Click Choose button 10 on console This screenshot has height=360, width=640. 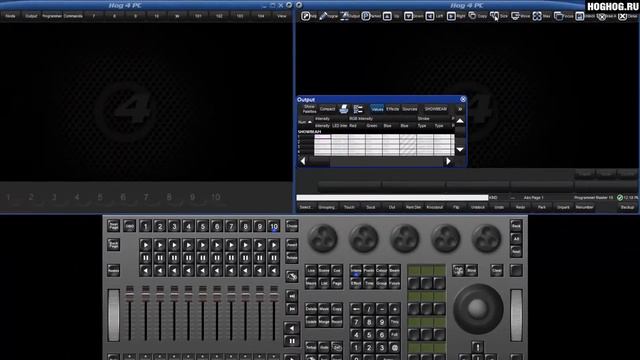pyautogui.click(x=274, y=226)
